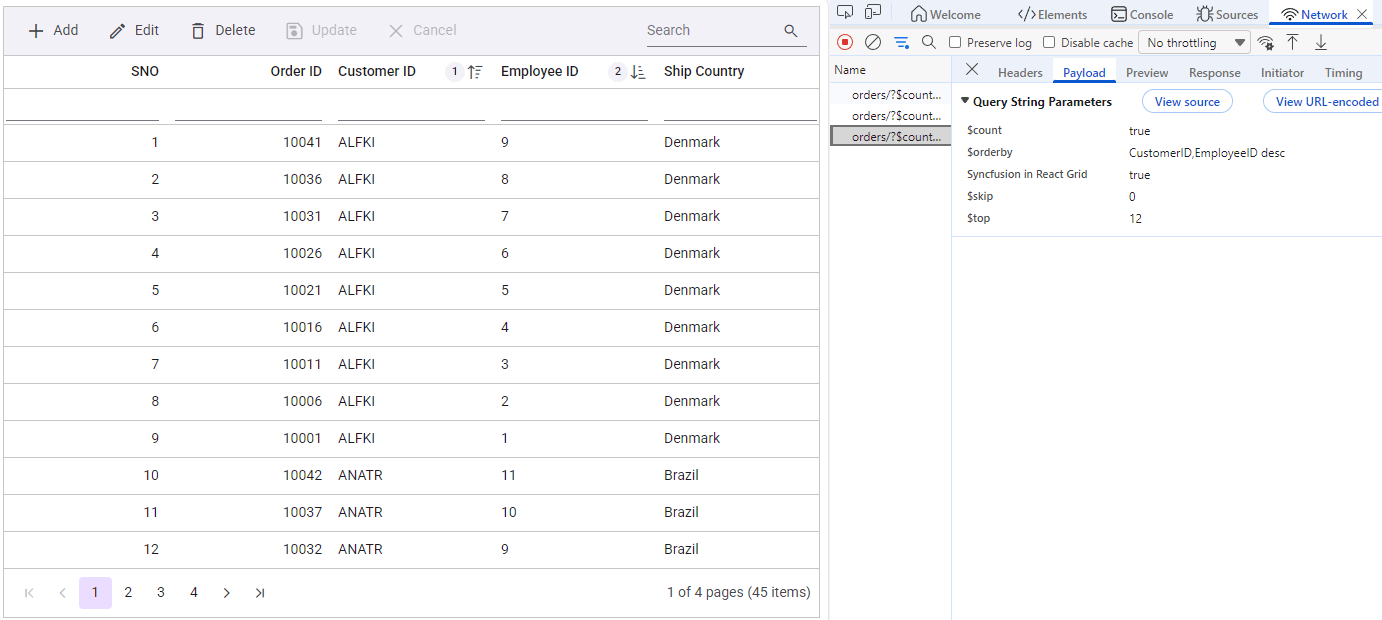Toggle device emulation icon in DevTools

[873, 13]
